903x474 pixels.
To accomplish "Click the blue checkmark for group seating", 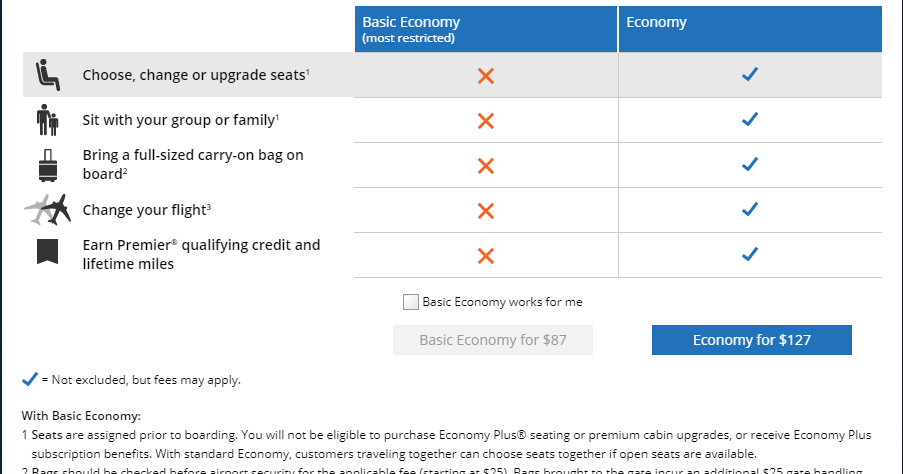I will (750, 120).
